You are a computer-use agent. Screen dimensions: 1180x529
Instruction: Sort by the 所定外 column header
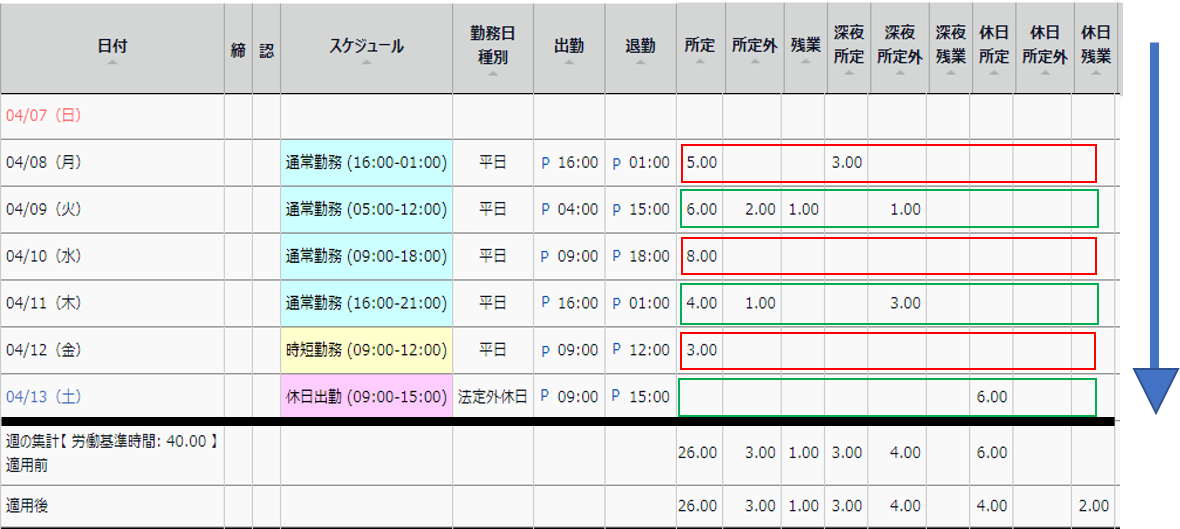tap(754, 46)
